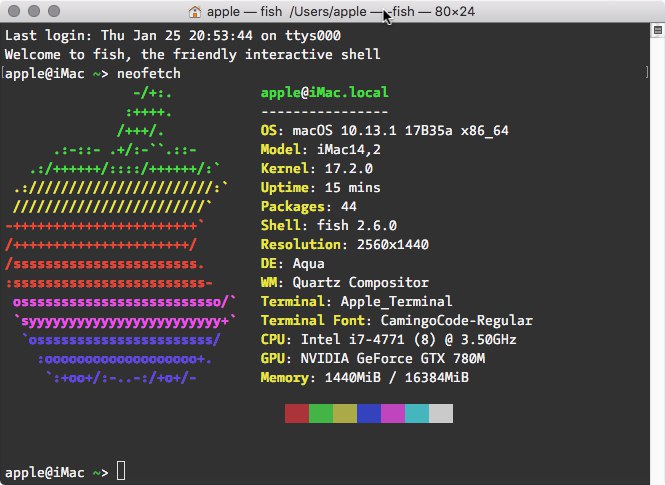
Task: Zoom the window using the green button
Action: pos(54,12)
